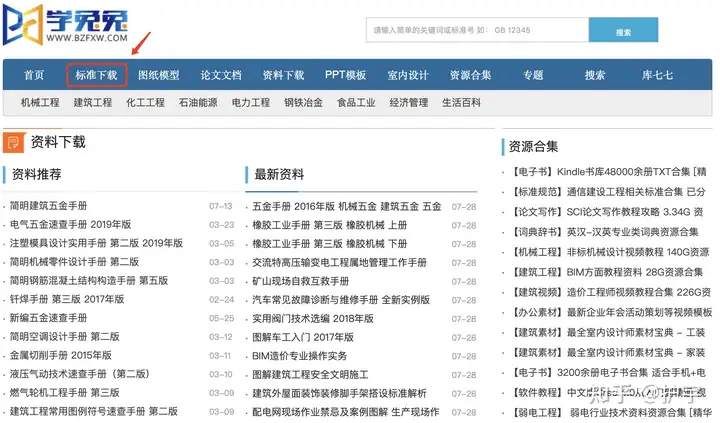Screen dimensions: 720x423
Task: Open 新编五金速查手册 link
Action: [x=49, y=318]
